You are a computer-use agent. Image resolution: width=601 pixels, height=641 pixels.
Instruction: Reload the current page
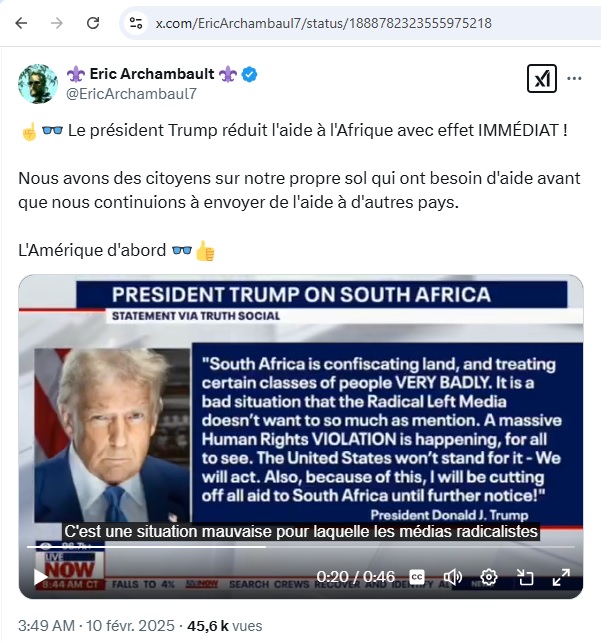(x=93, y=23)
